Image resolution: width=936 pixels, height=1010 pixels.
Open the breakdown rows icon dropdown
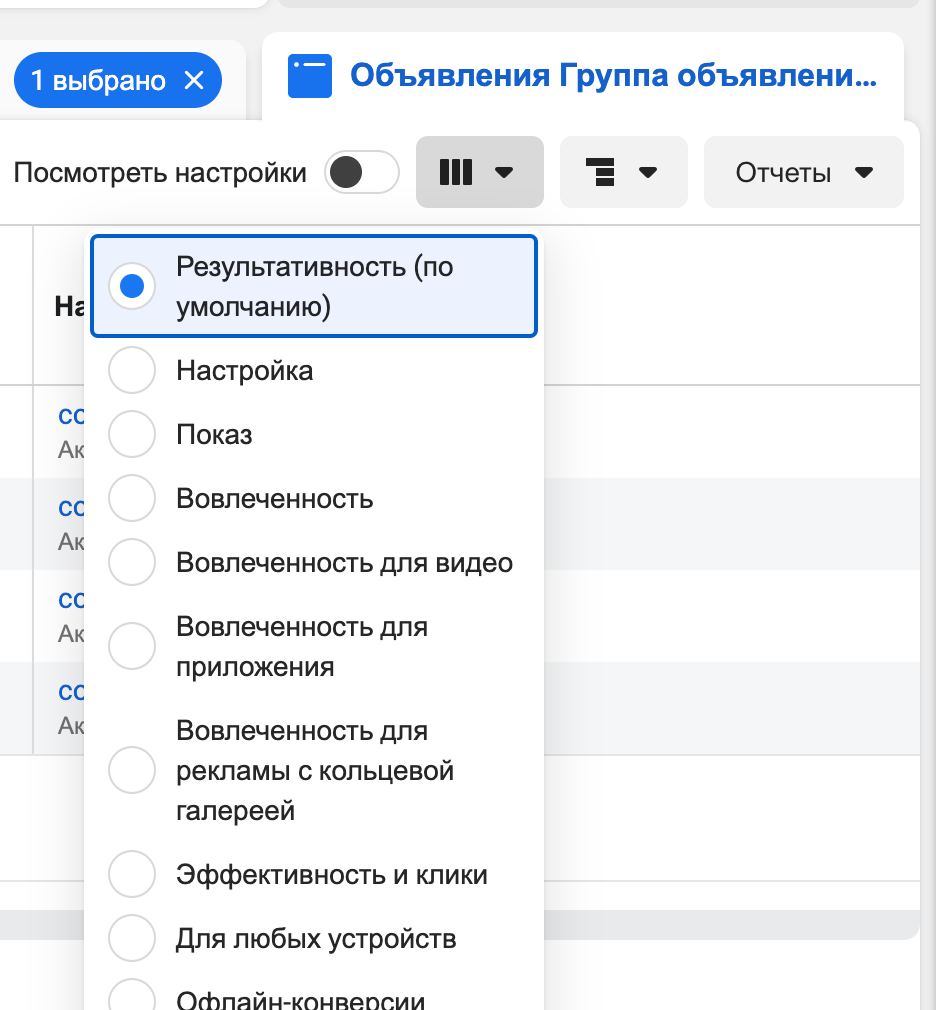point(623,173)
